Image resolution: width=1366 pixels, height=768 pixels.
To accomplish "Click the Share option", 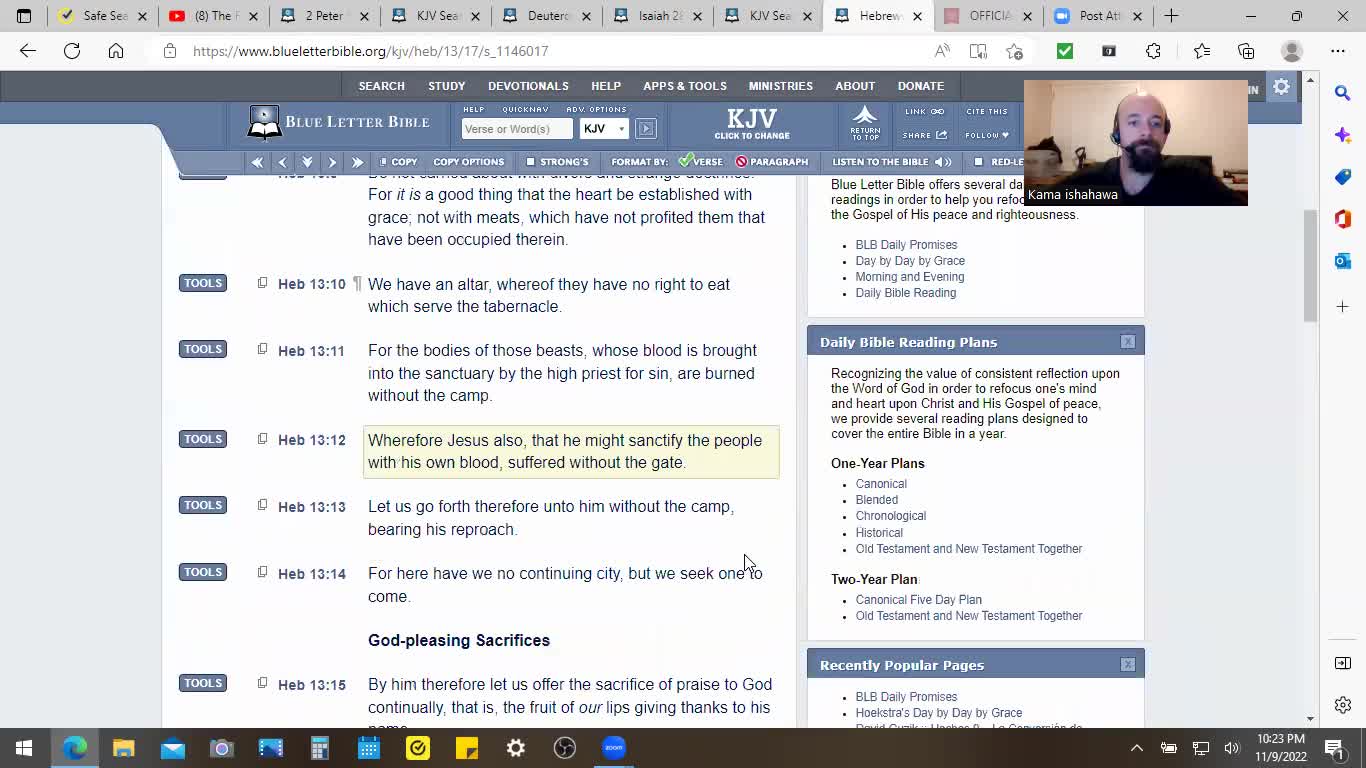I will tap(924, 135).
